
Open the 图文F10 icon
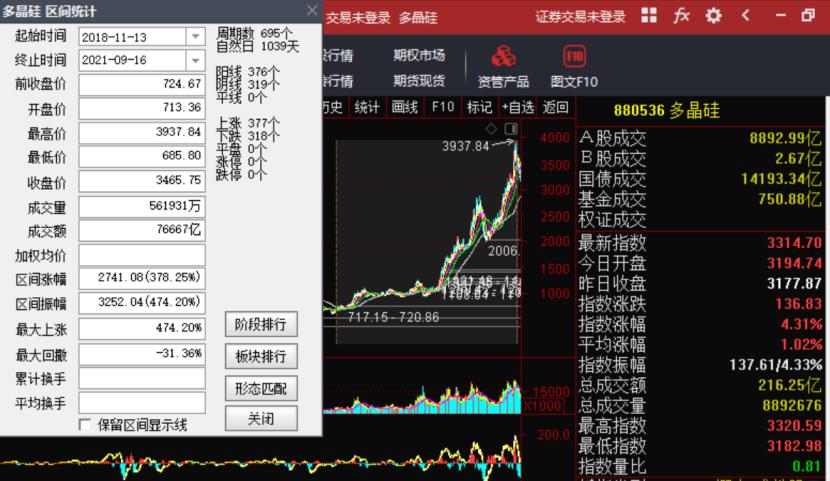coord(574,57)
